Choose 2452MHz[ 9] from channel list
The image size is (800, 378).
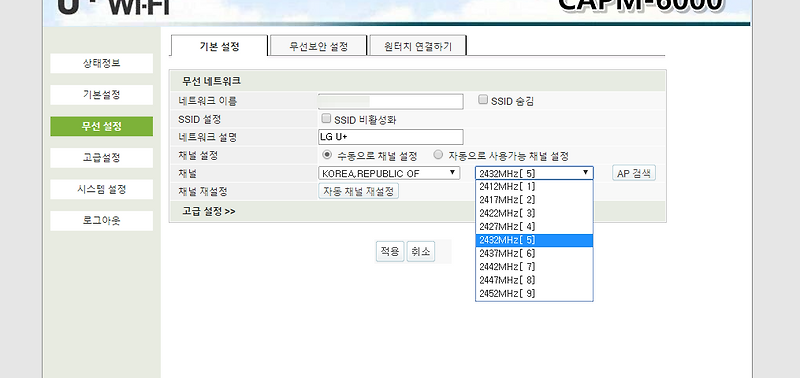click(534, 293)
